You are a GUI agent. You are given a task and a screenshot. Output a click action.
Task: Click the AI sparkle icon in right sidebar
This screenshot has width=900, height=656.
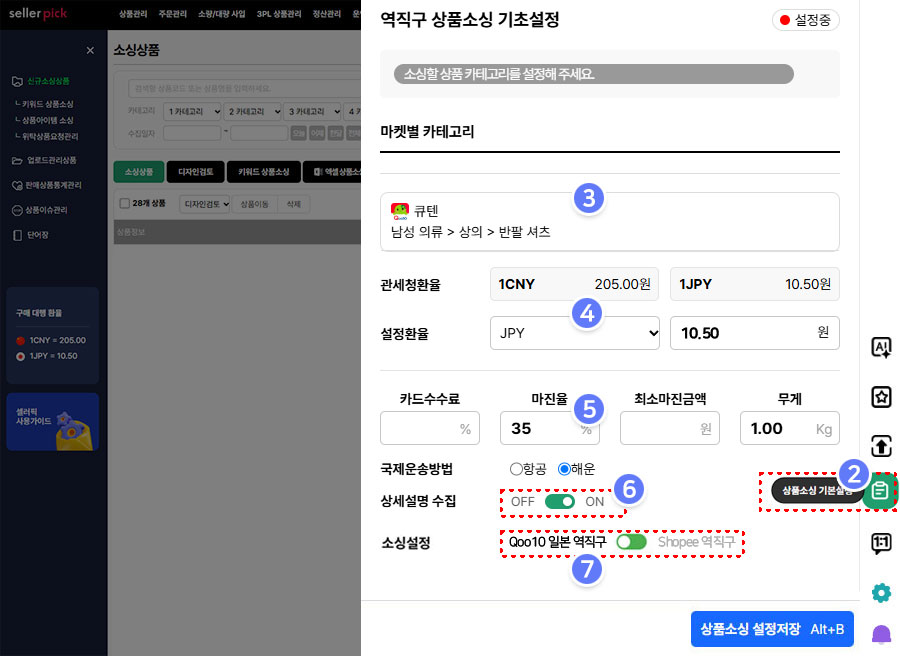point(881,347)
